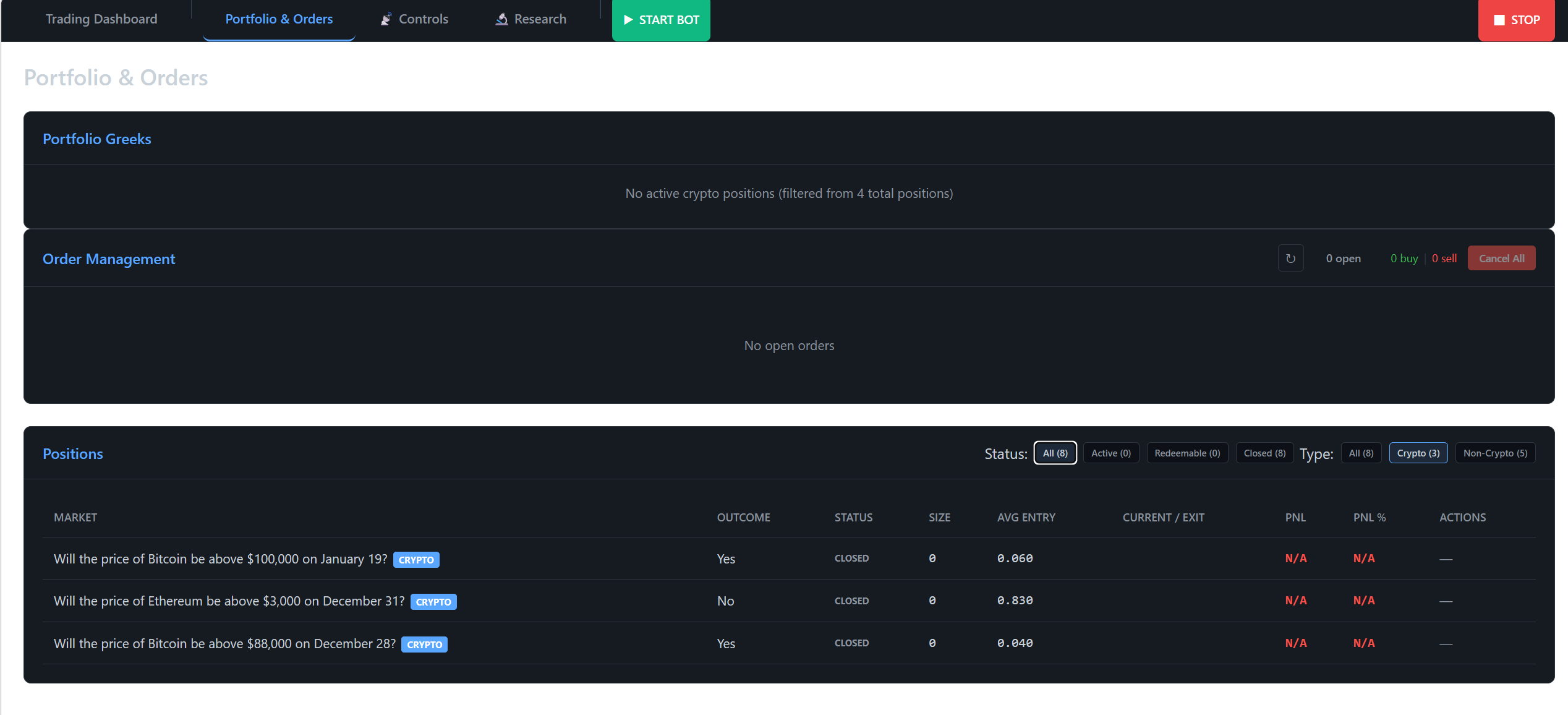
Task: Stop the trading bot
Action: click(1516, 20)
